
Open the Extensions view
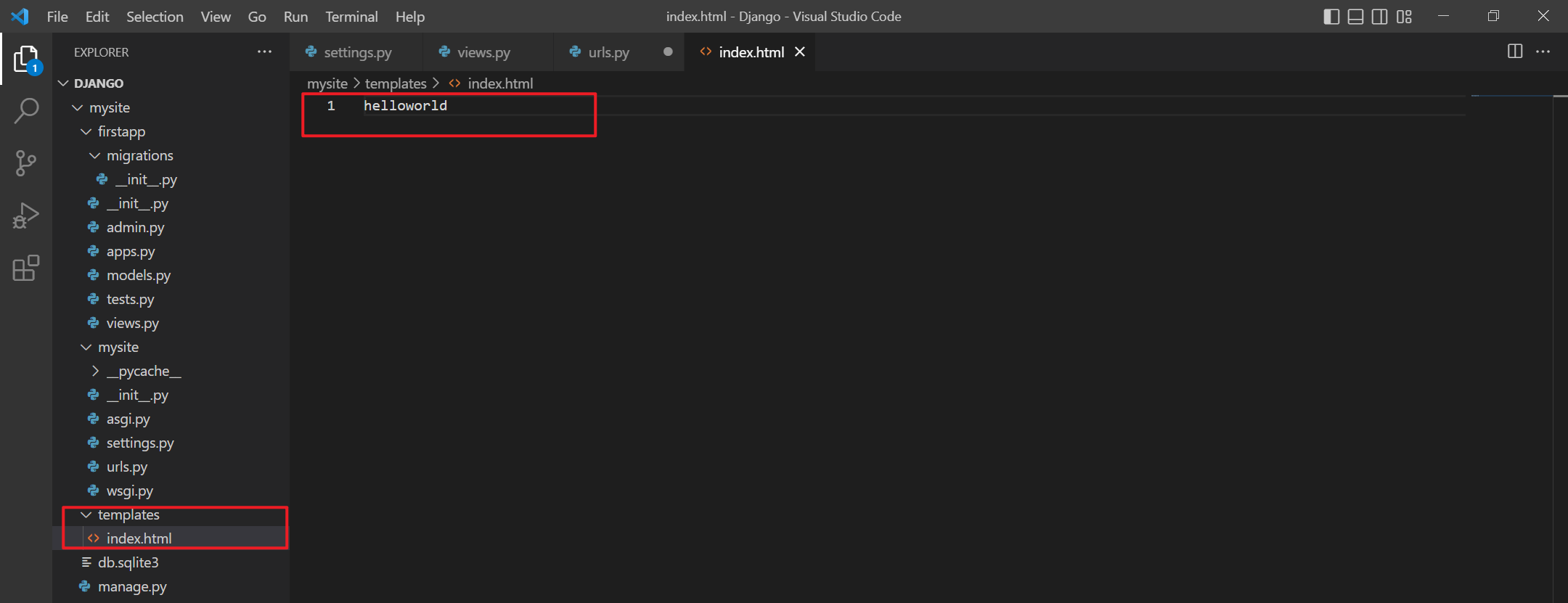26,268
